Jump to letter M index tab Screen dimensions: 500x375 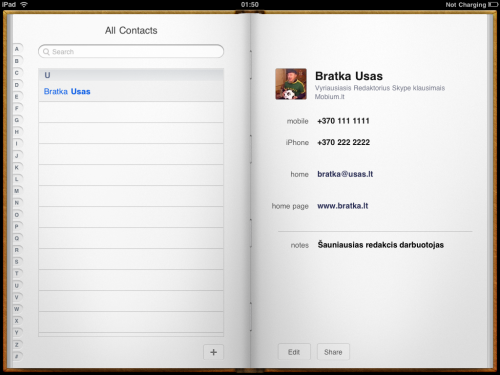click(17, 191)
